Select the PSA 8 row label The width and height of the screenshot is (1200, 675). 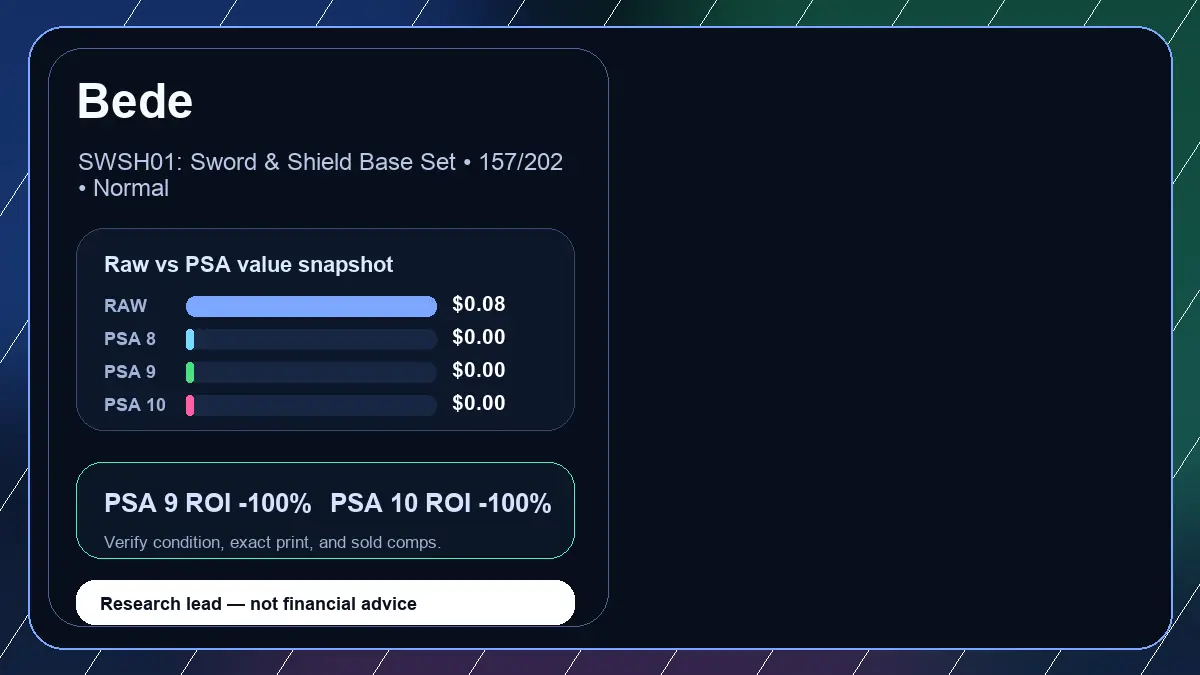(130, 339)
